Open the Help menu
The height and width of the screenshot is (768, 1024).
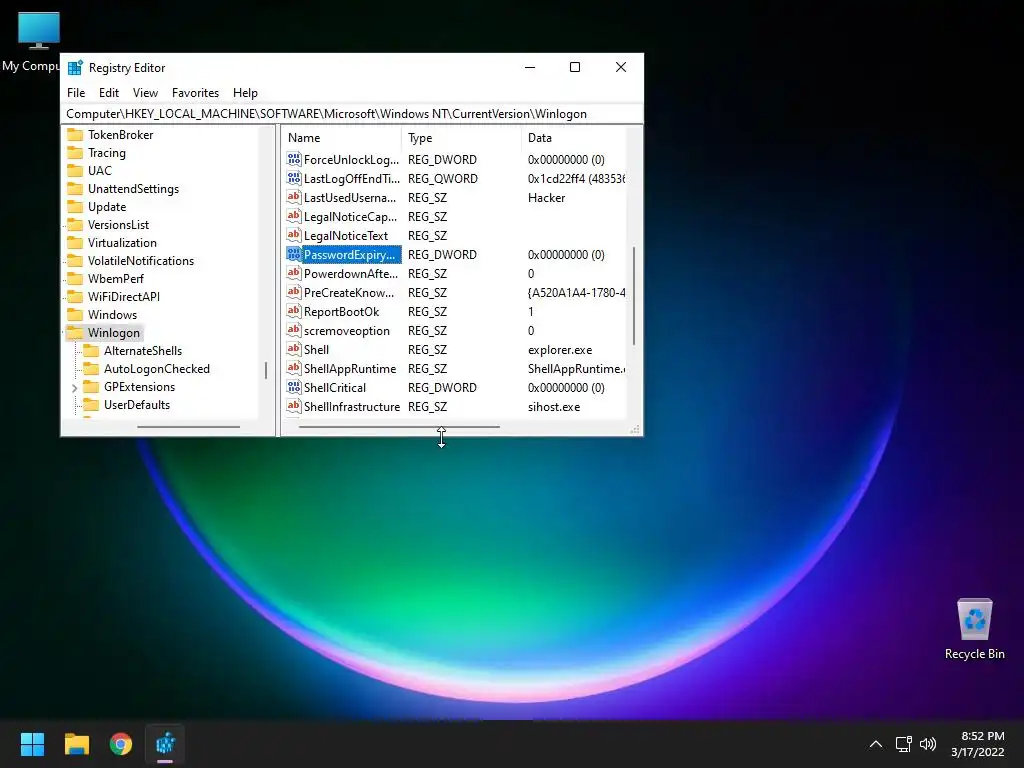tap(245, 93)
